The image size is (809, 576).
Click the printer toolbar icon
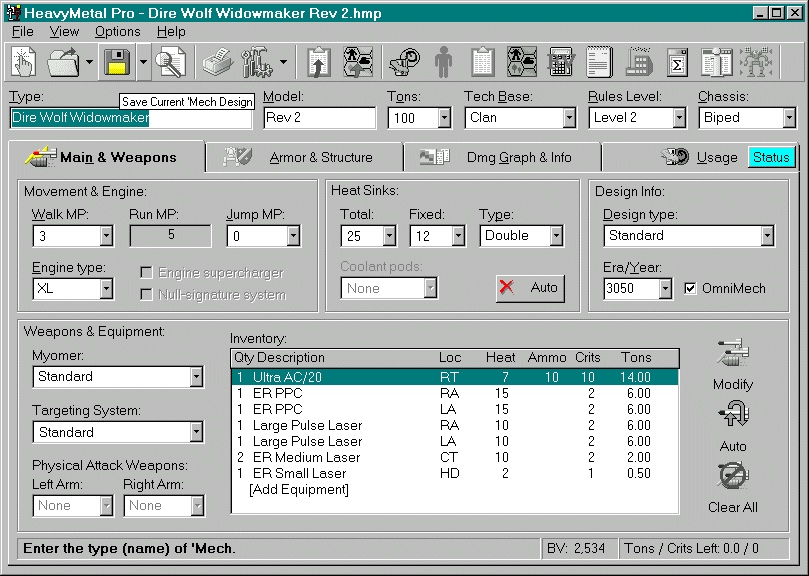click(218, 62)
